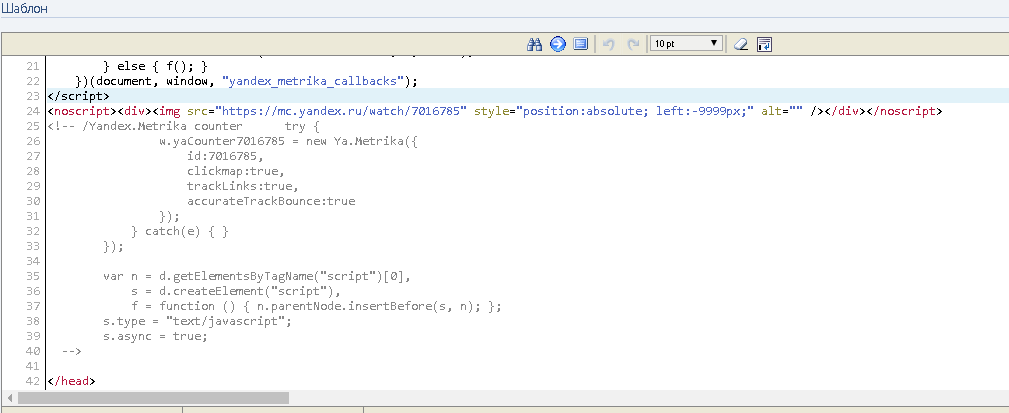
Task: Click the 'clickmap:true,' line
Action: tap(236, 171)
